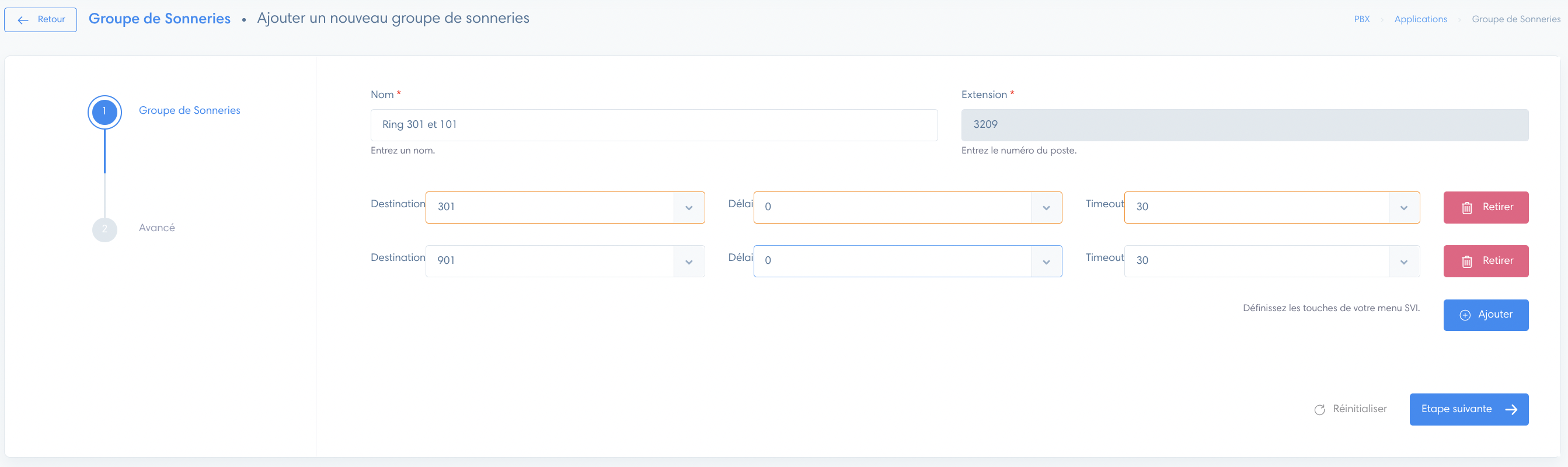Click the left arrow icon in Retour

(x=23, y=20)
